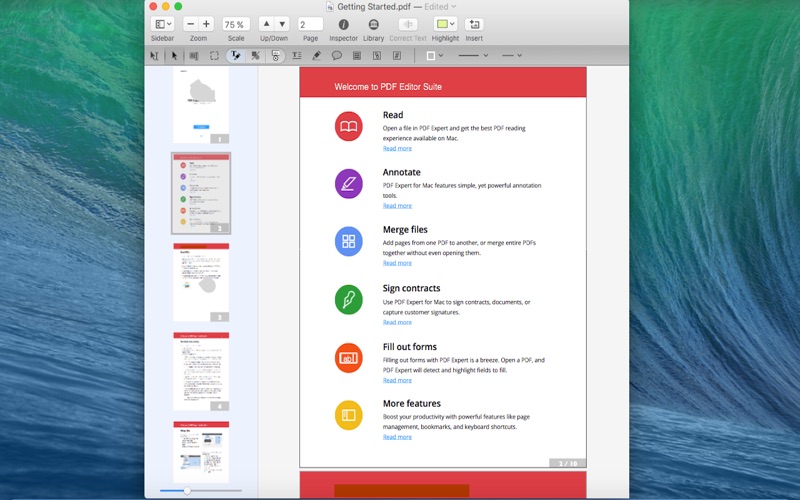This screenshot has height=500, width=800.
Task: Click the Merge files heading
Action: coord(405,230)
